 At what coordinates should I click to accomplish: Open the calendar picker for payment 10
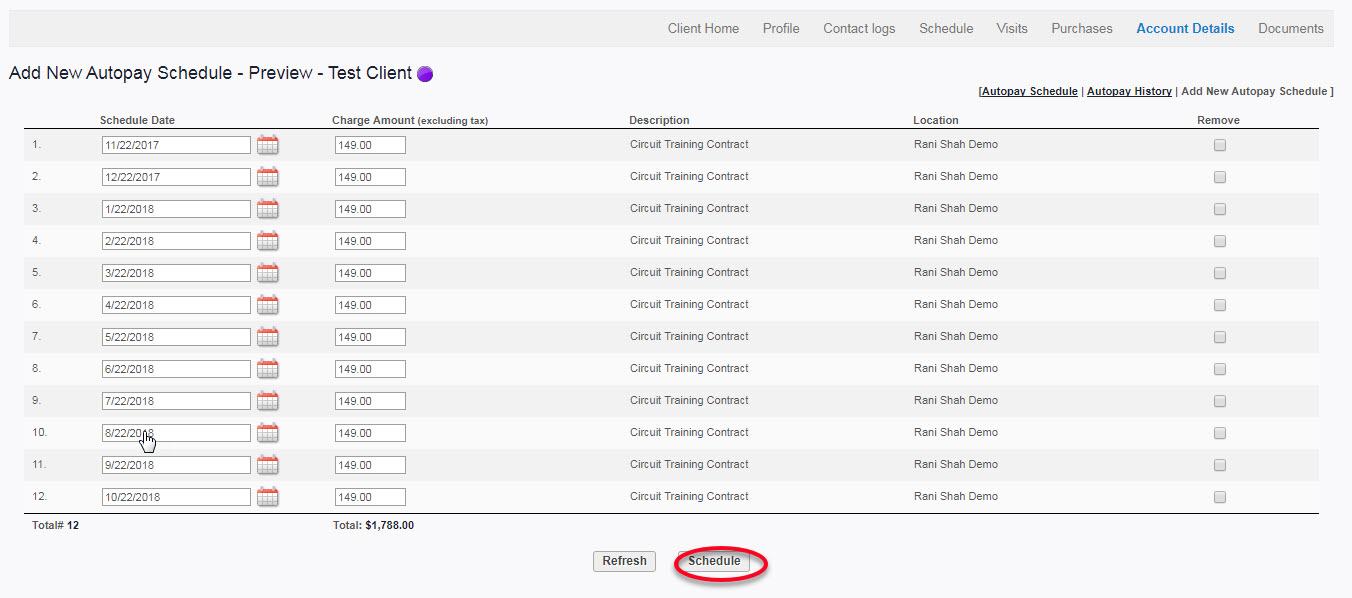pos(267,432)
